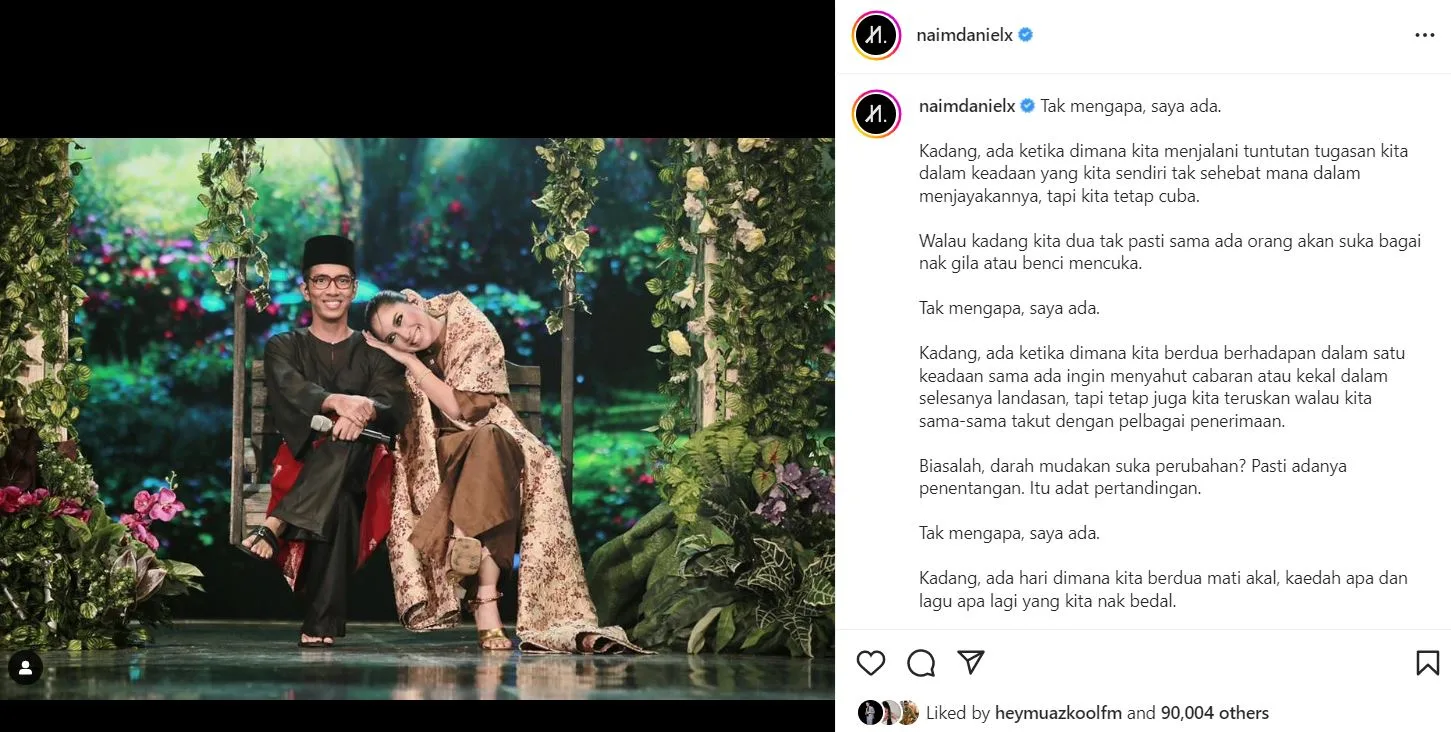Click the header profile picture logo
Screen dimensions: 1451x732
(877, 35)
